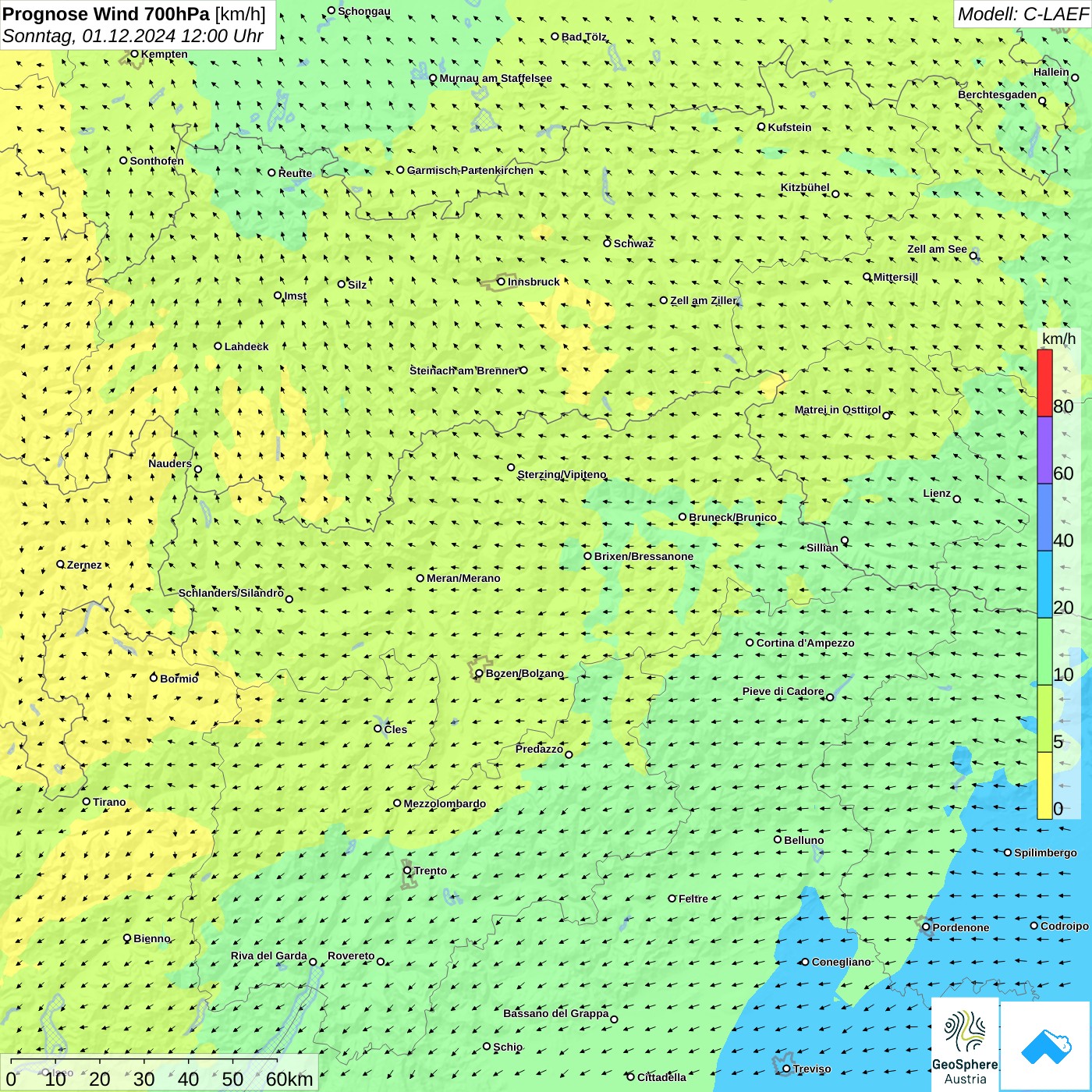Click the Kufstein city label

coord(789,127)
